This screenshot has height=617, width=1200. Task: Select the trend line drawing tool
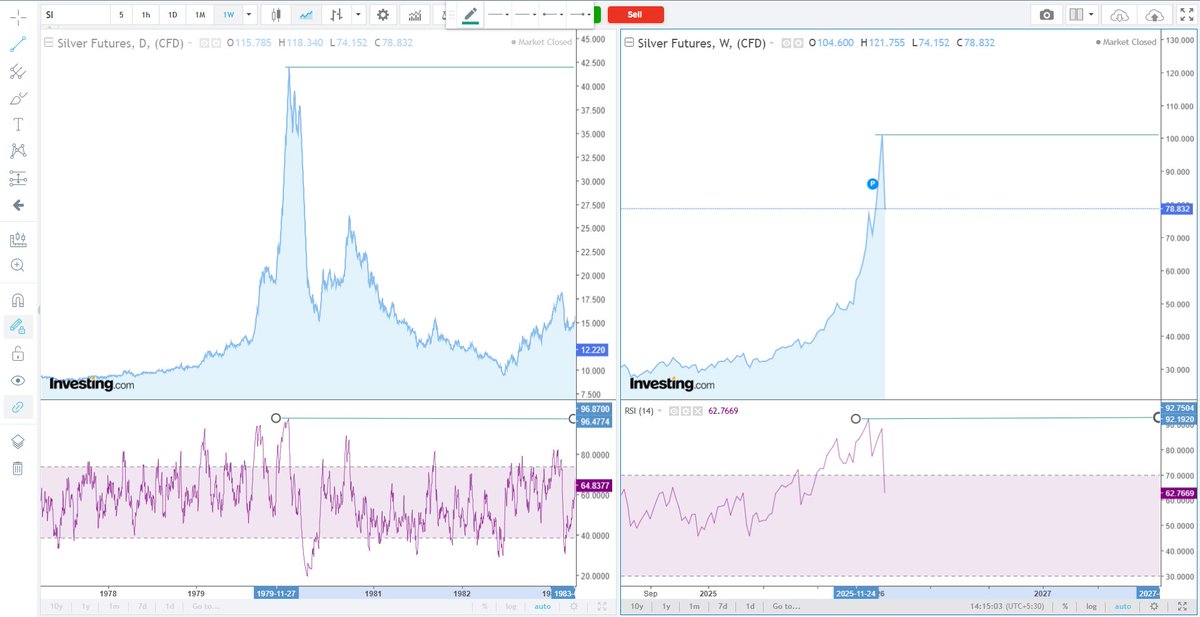point(18,46)
